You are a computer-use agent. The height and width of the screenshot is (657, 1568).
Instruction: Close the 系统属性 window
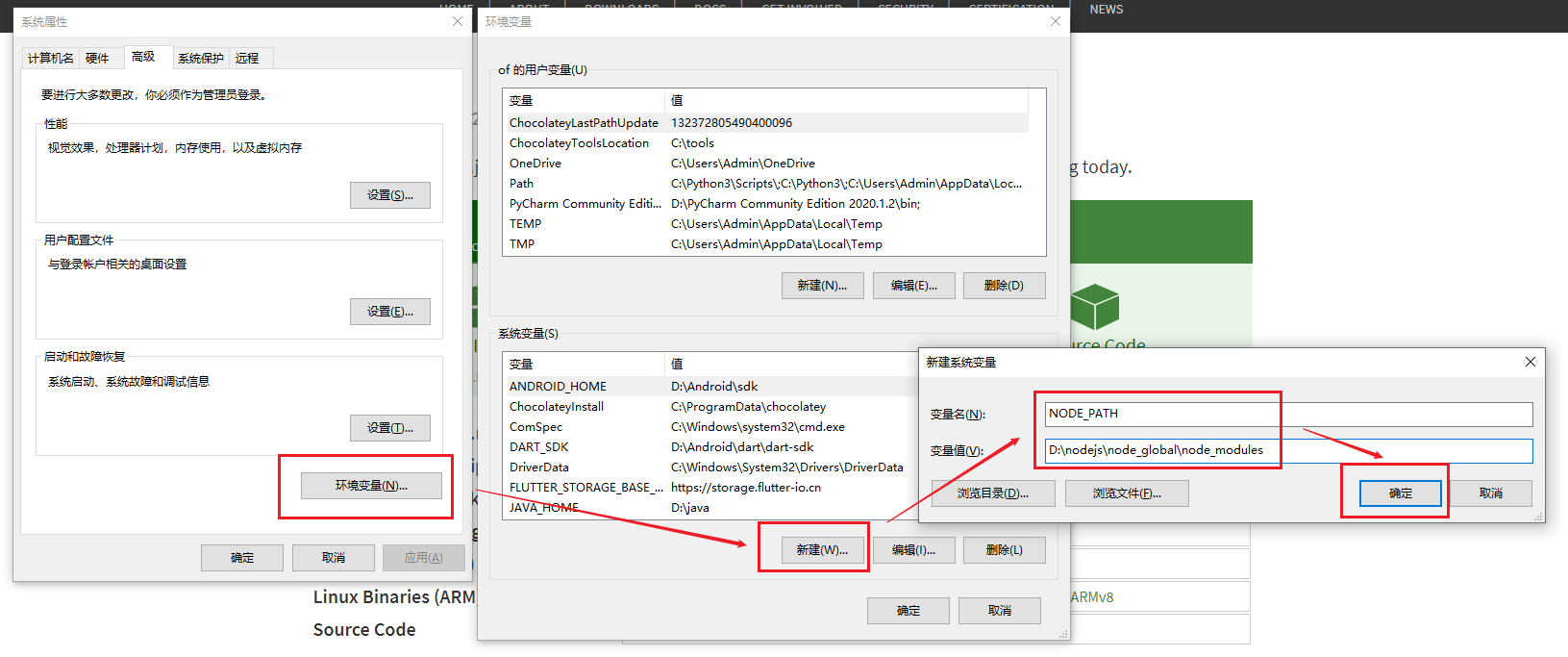(458, 21)
